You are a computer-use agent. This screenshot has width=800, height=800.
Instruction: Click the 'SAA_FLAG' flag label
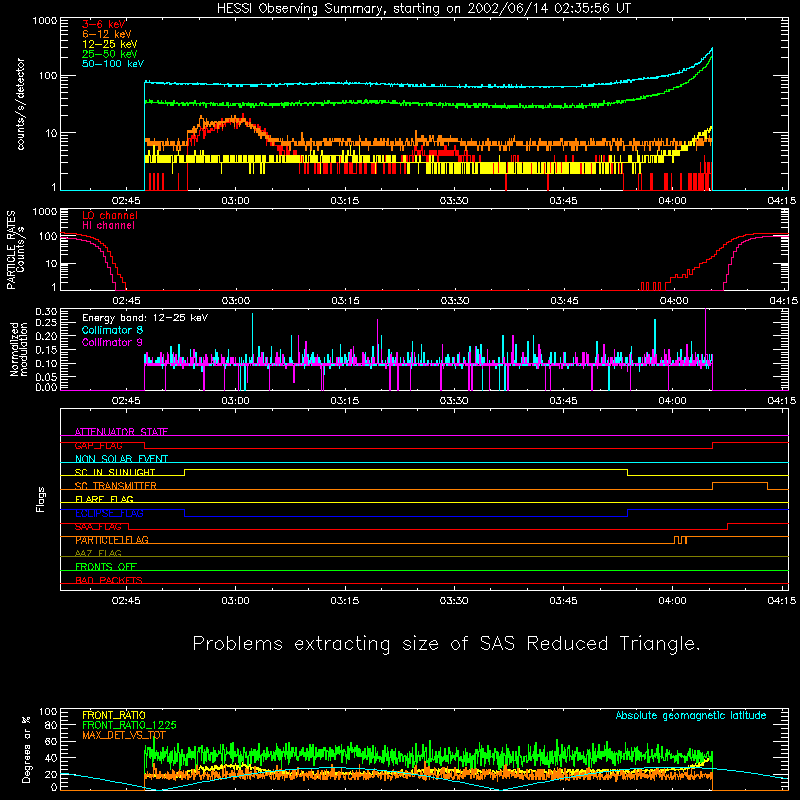coord(98,527)
